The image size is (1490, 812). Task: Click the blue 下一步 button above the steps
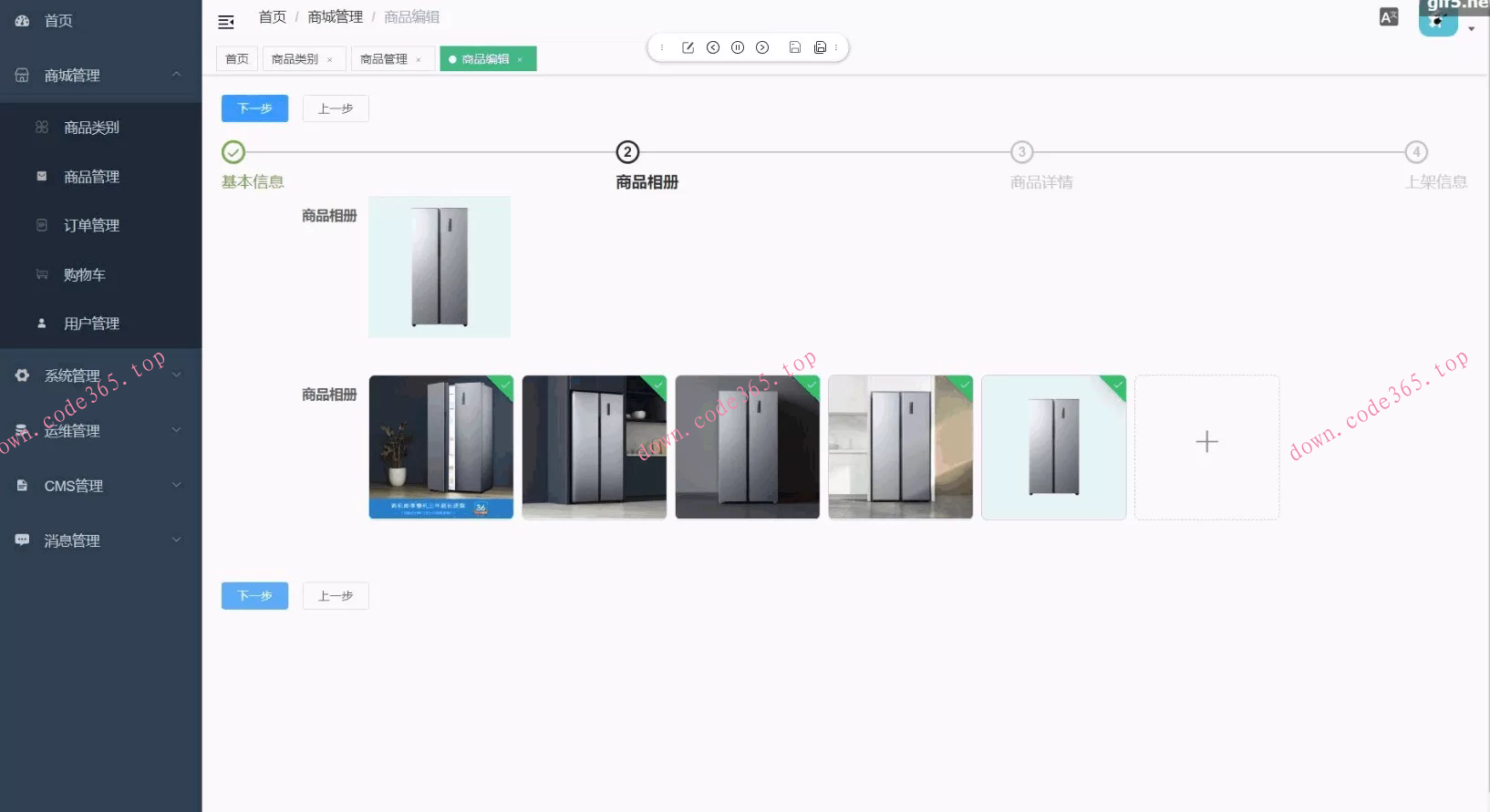coord(255,108)
